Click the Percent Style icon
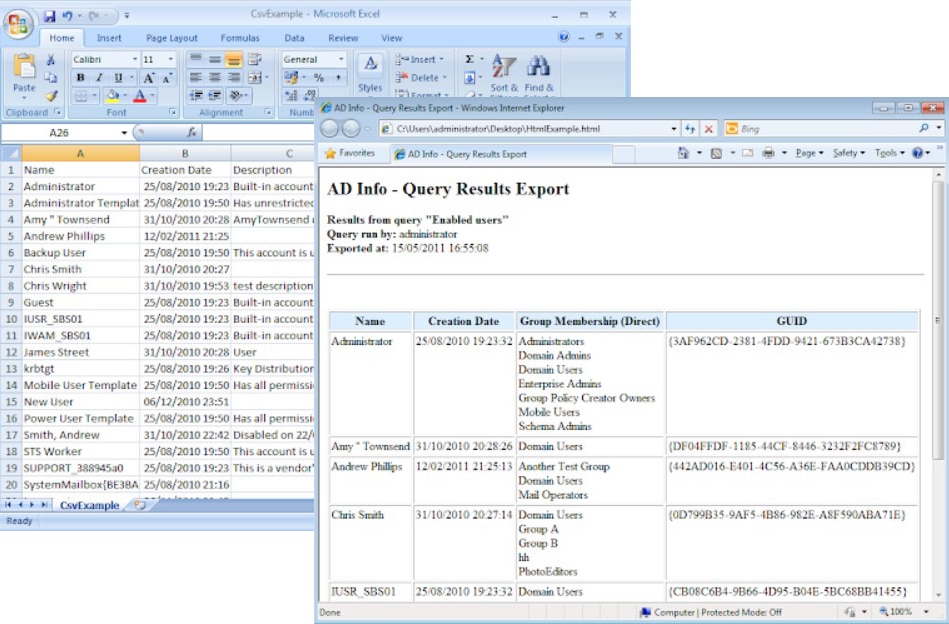 (319, 77)
